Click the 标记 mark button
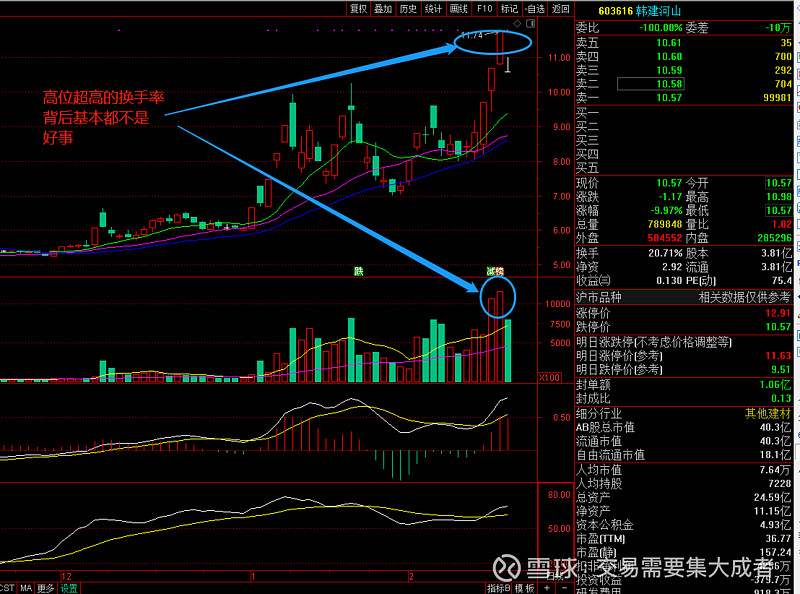The width and height of the screenshot is (800, 594). click(509, 8)
